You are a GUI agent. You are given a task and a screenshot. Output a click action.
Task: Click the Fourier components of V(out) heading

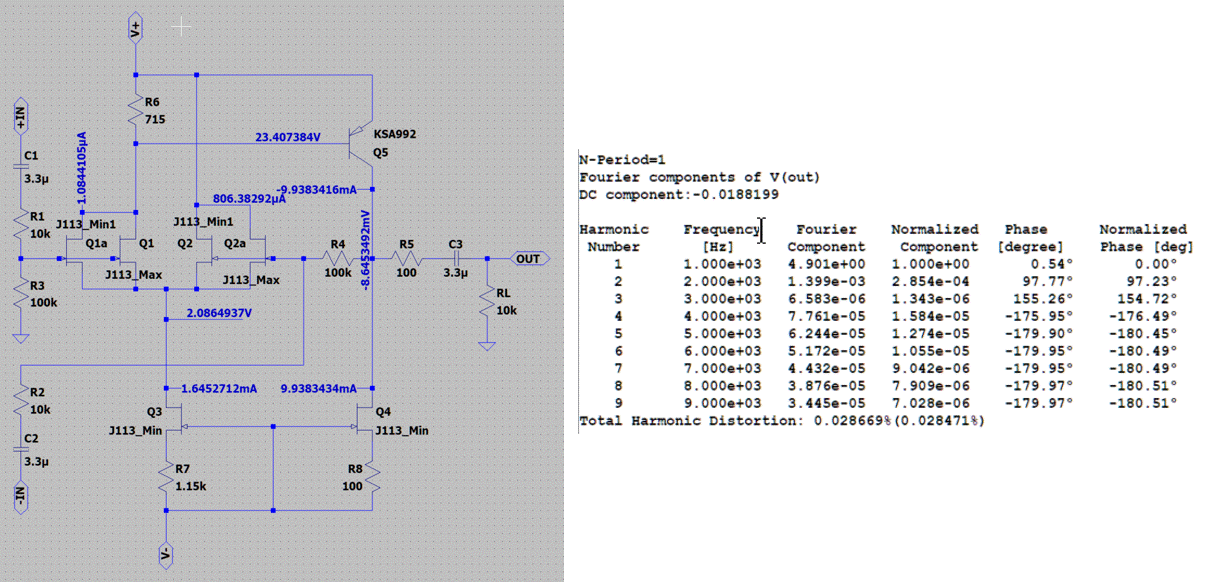699,177
